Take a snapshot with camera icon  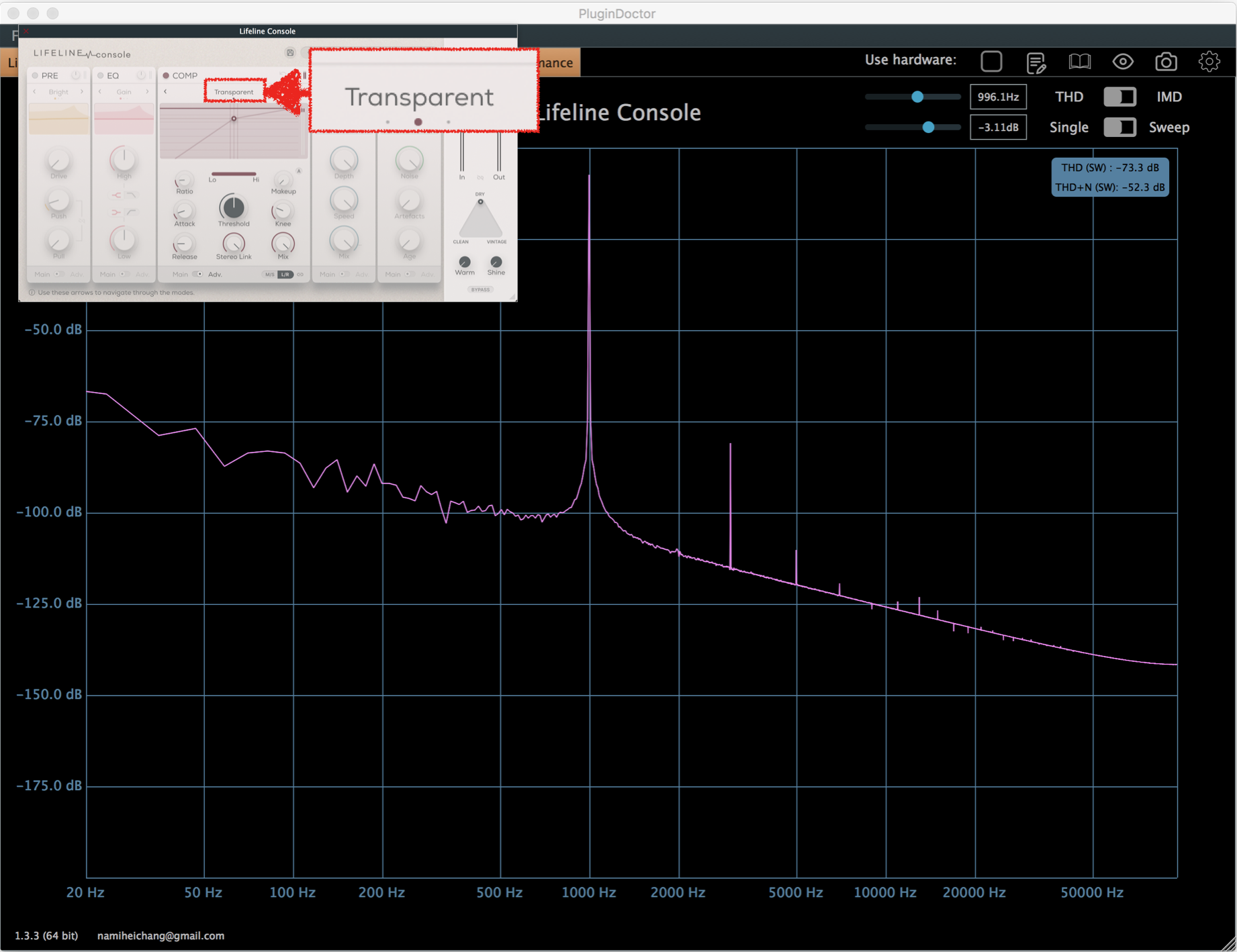(1166, 62)
